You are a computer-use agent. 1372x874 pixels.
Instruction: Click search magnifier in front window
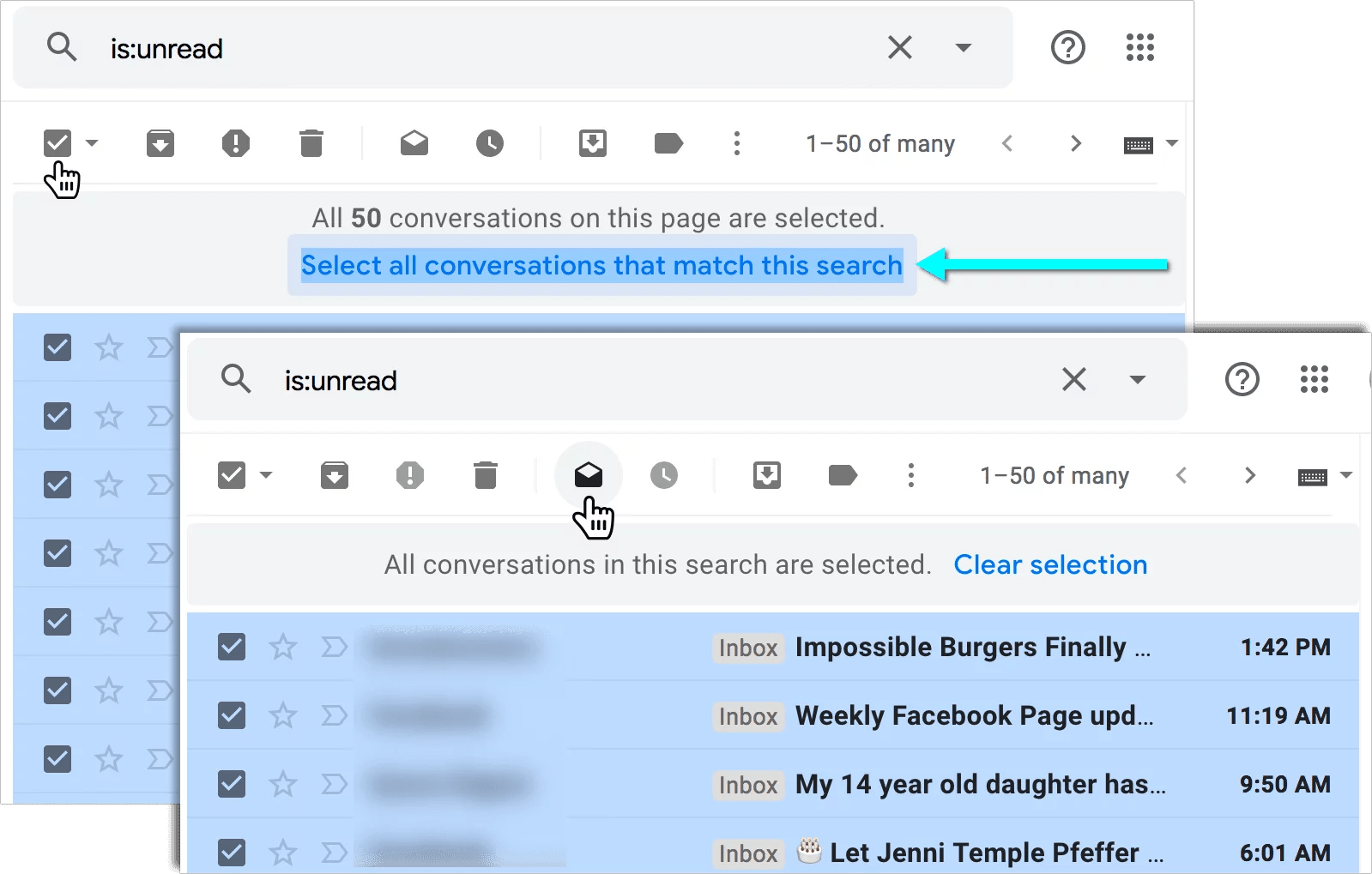[x=236, y=378]
